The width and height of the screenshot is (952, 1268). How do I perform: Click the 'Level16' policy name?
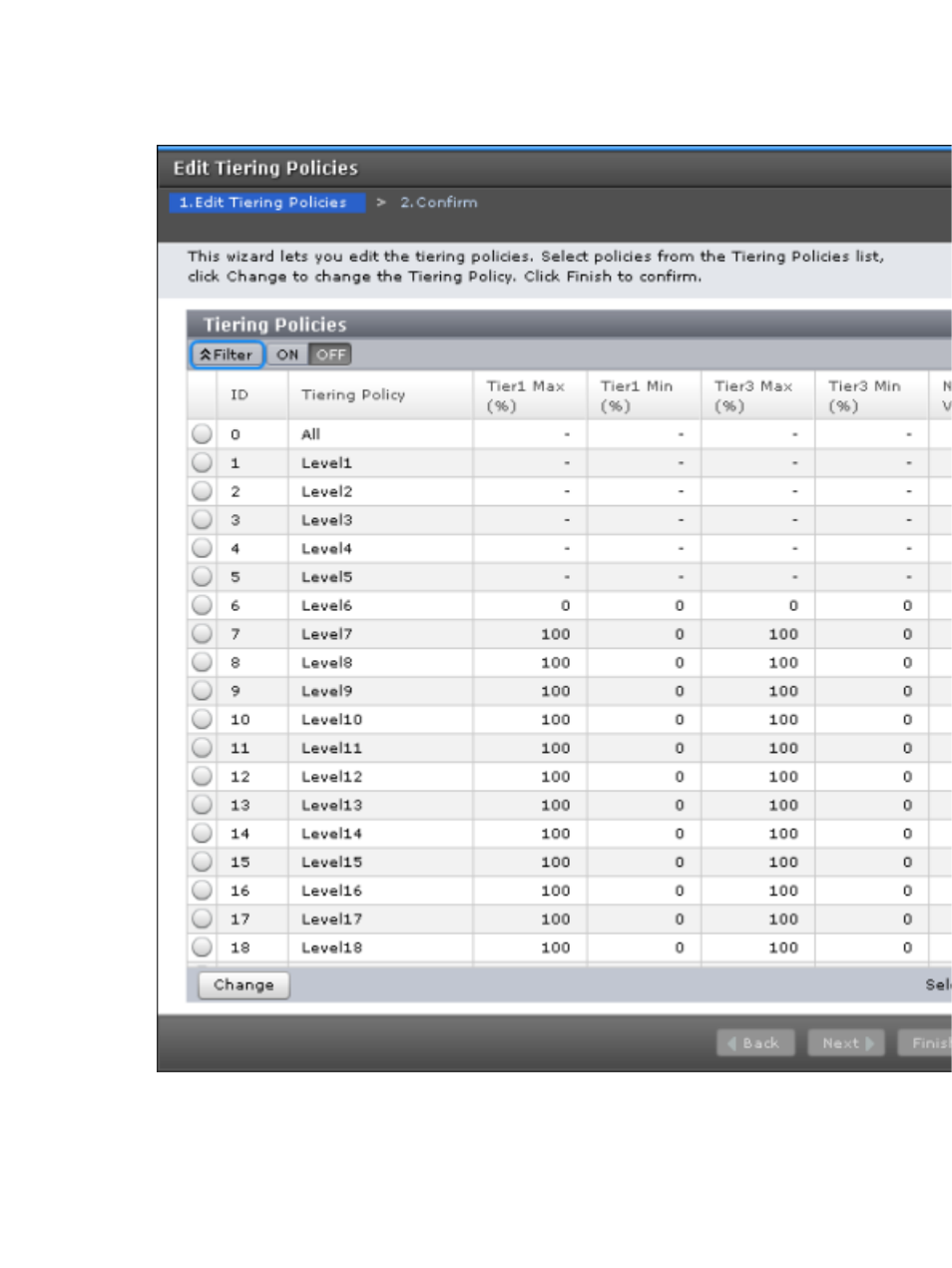331,890
